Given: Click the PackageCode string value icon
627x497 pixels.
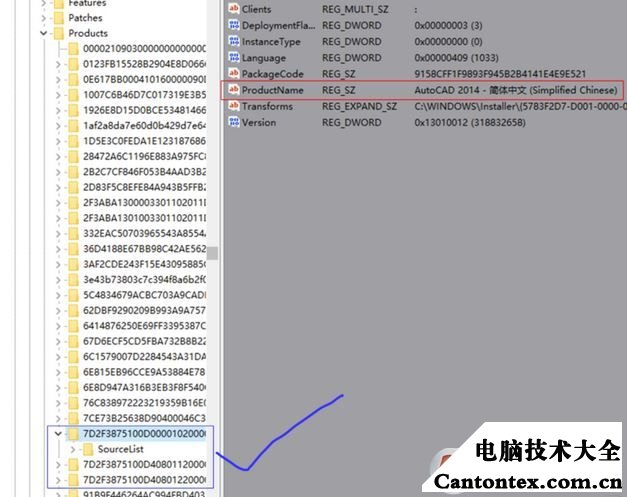Looking at the screenshot, I should click(234, 74).
